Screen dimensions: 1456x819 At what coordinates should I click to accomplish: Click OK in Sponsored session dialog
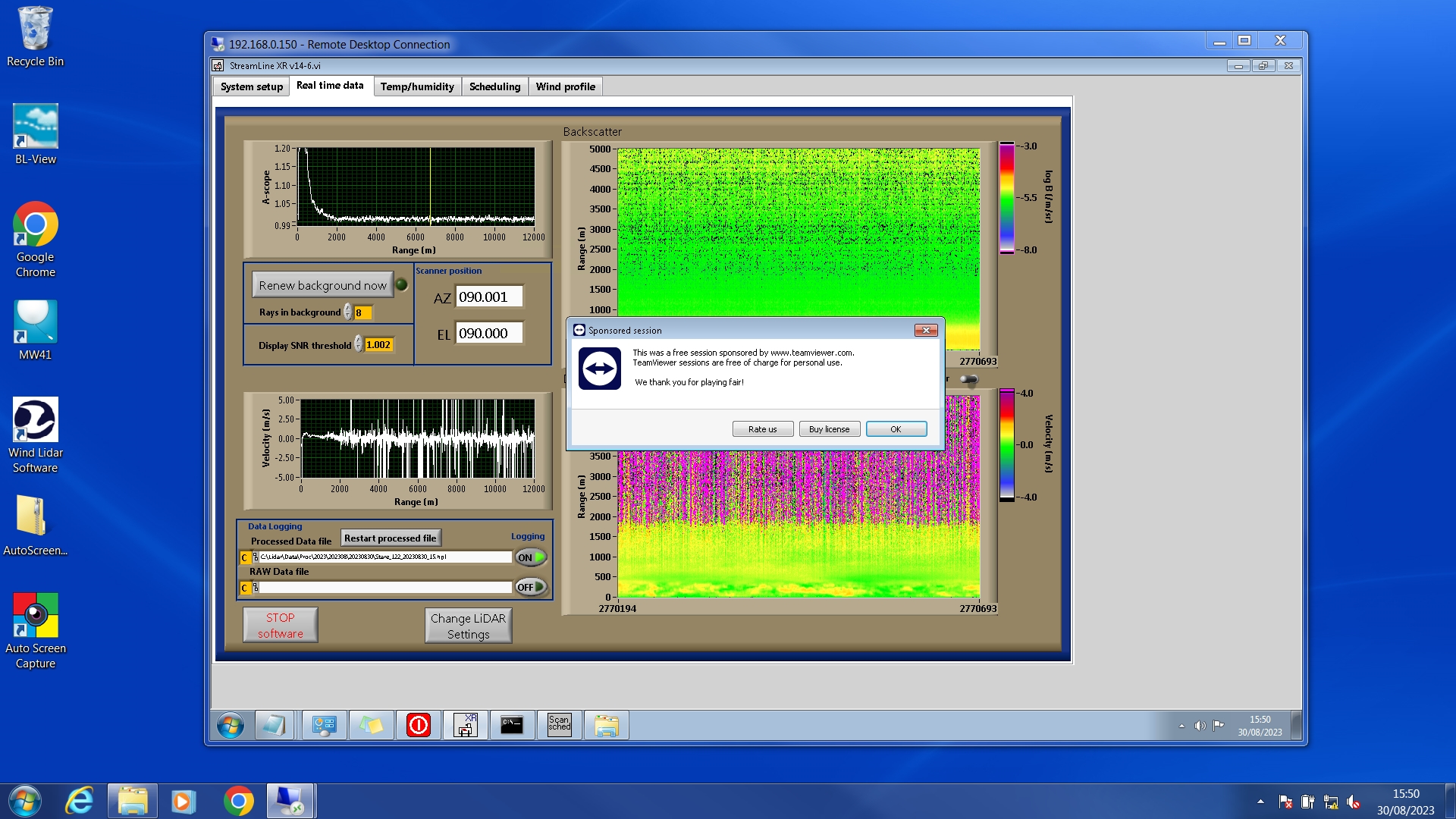click(x=896, y=429)
